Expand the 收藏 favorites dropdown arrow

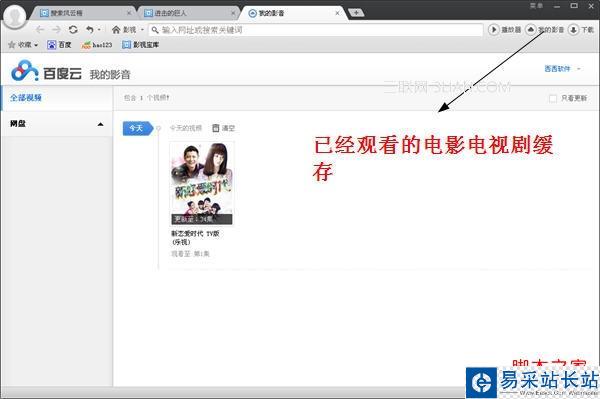(x=36, y=45)
